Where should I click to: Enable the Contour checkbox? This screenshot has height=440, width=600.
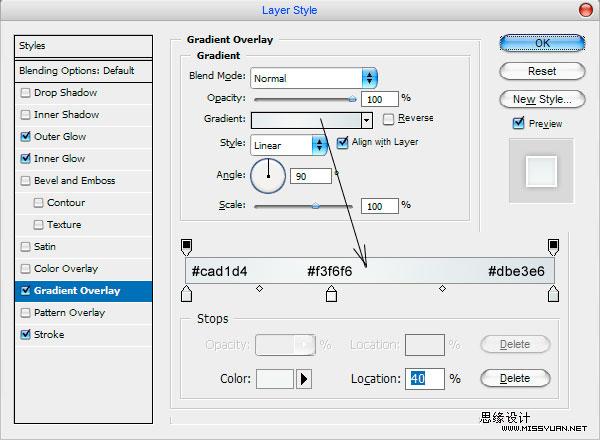click(x=38, y=203)
